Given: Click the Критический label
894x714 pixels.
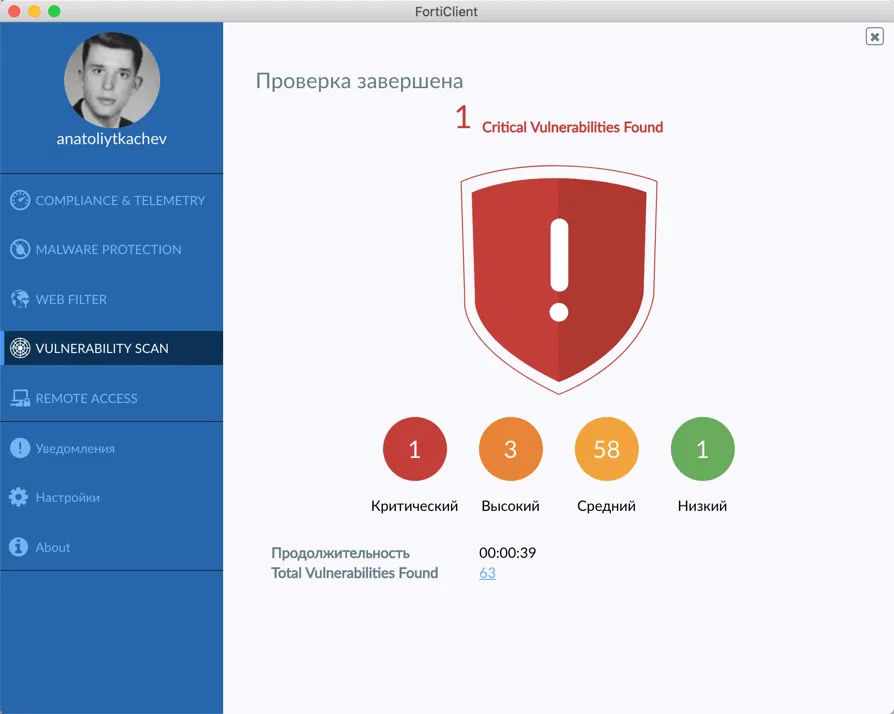Looking at the screenshot, I should click(x=415, y=506).
